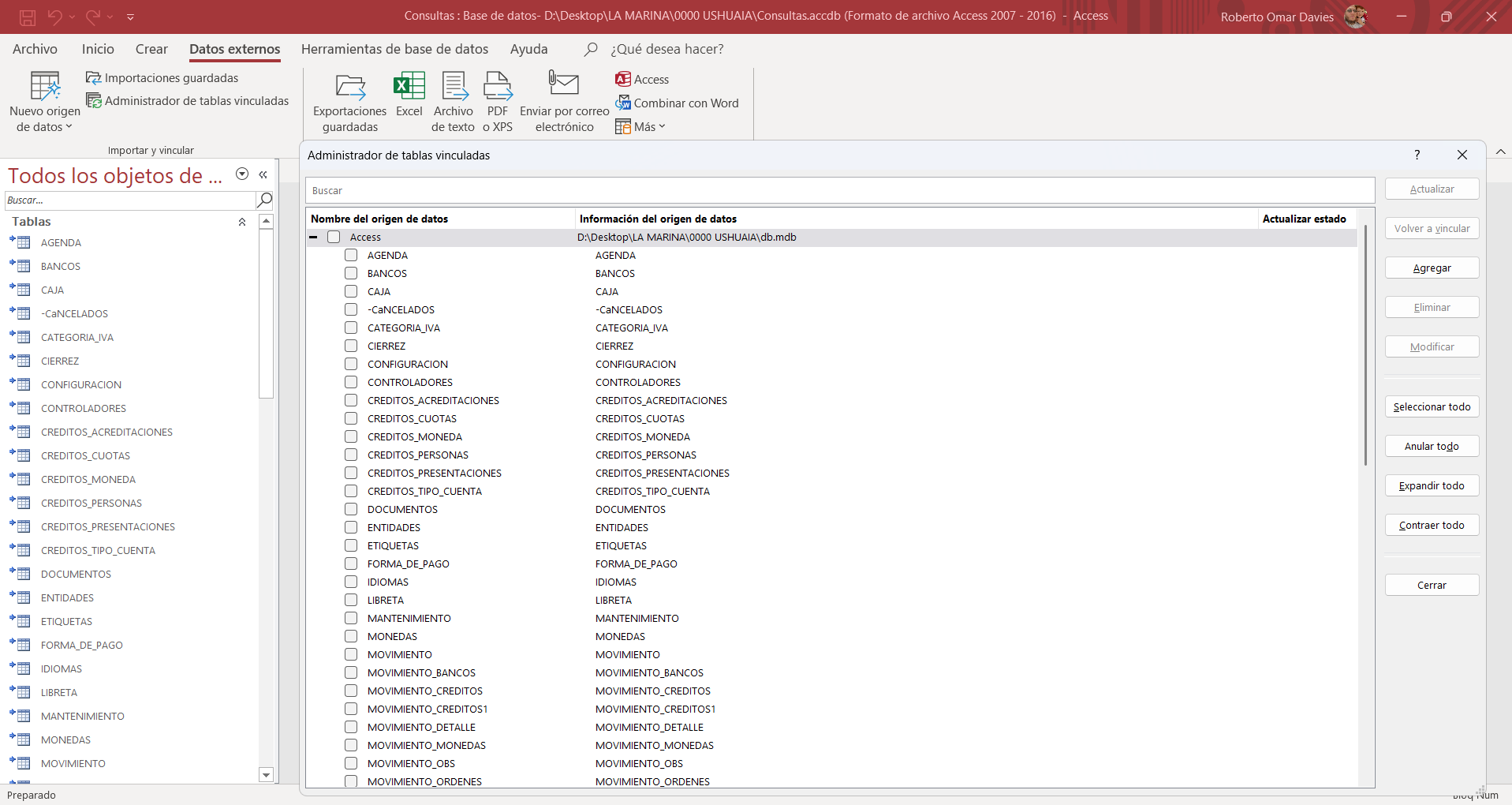Check the CAJA checkbox in the dialog
This screenshot has height=805, width=1512.
(x=351, y=291)
